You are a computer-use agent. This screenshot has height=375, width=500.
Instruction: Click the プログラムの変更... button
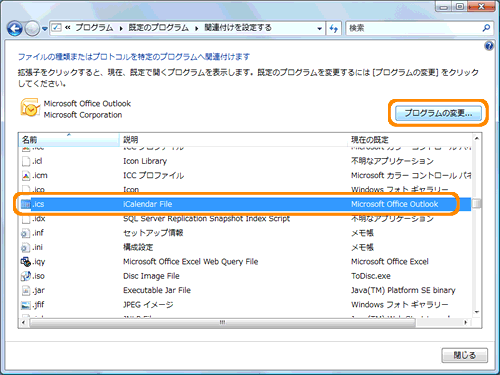tap(438, 113)
